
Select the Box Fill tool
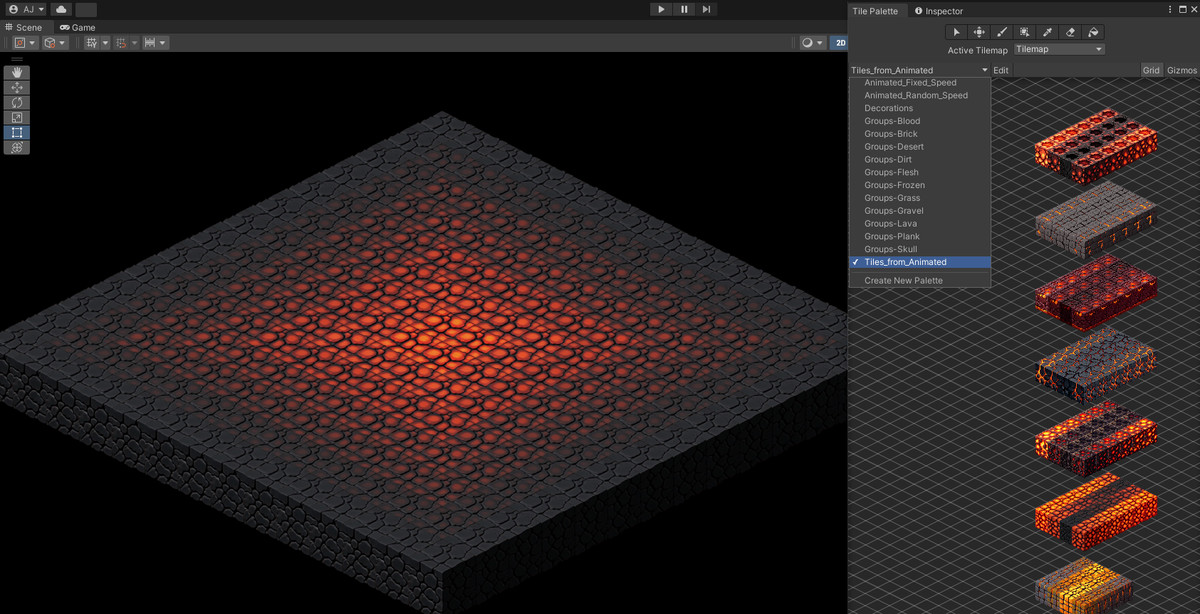click(1026, 31)
